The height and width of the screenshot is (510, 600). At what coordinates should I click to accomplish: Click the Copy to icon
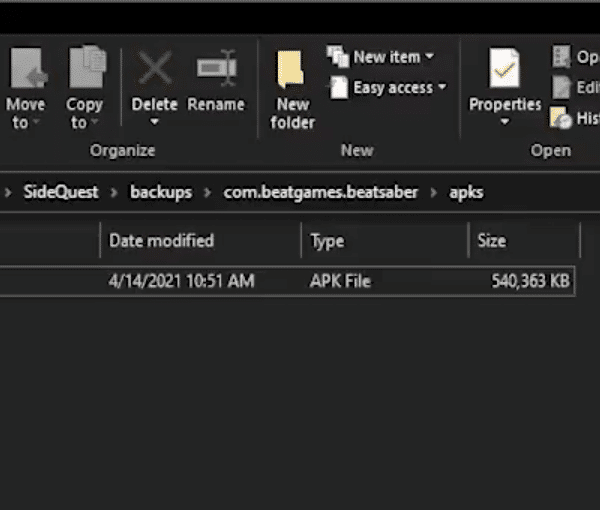[87, 67]
